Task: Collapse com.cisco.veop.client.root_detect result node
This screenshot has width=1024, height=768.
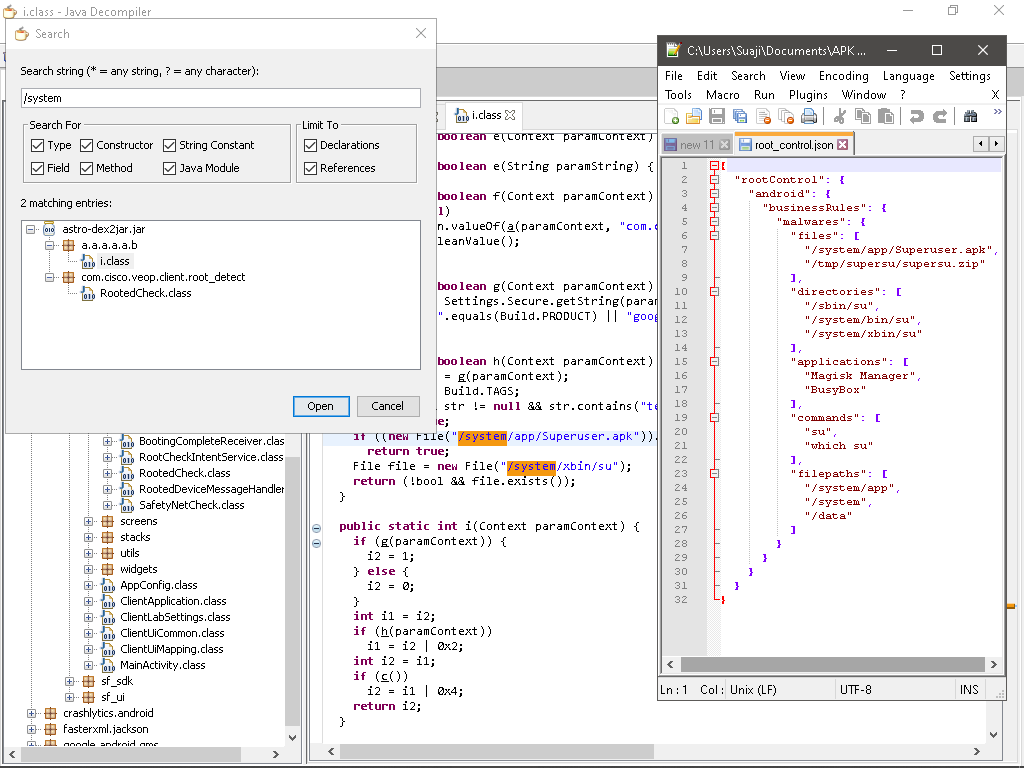Action: coord(49,278)
